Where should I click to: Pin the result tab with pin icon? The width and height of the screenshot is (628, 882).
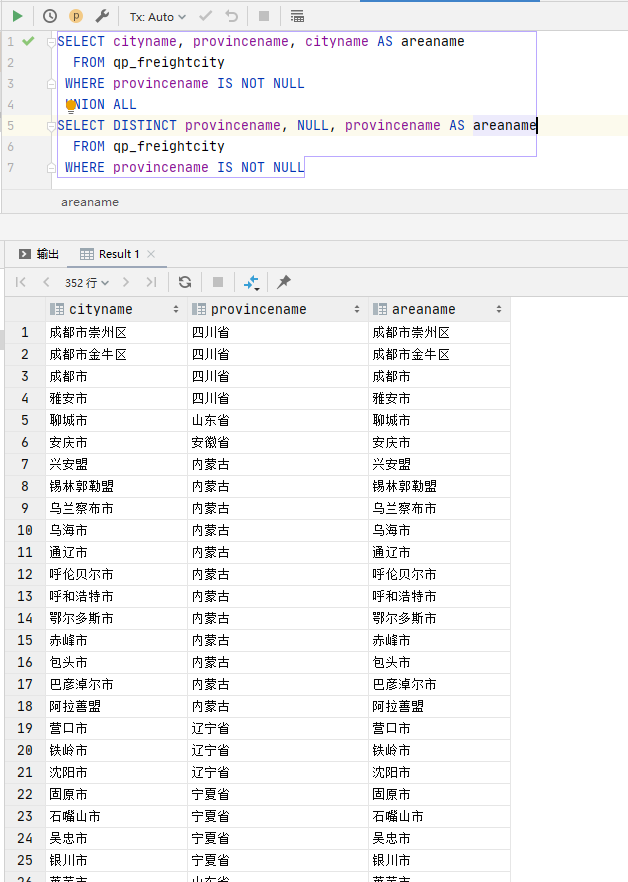tap(284, 282)
